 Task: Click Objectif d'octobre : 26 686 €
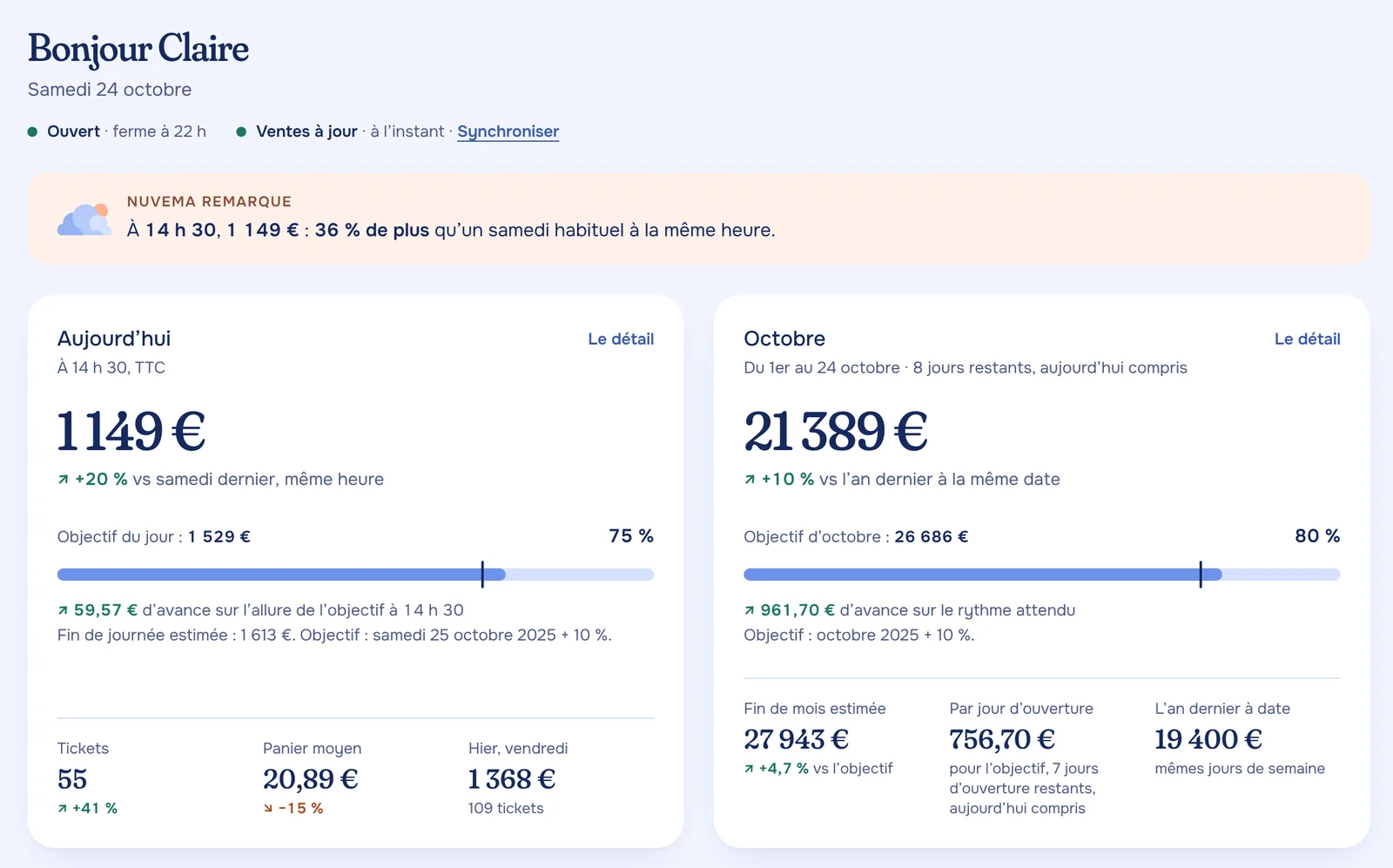click(856, 536)
